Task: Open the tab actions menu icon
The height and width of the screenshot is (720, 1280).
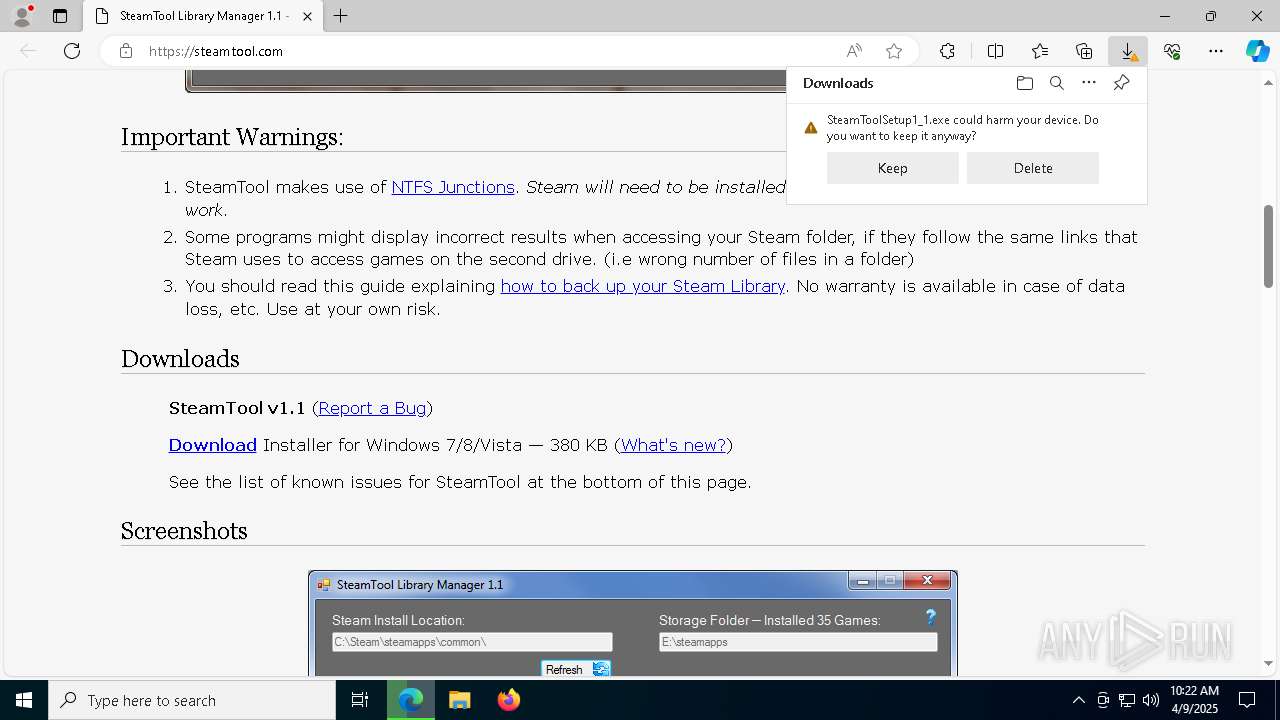Action: point(60,16)
